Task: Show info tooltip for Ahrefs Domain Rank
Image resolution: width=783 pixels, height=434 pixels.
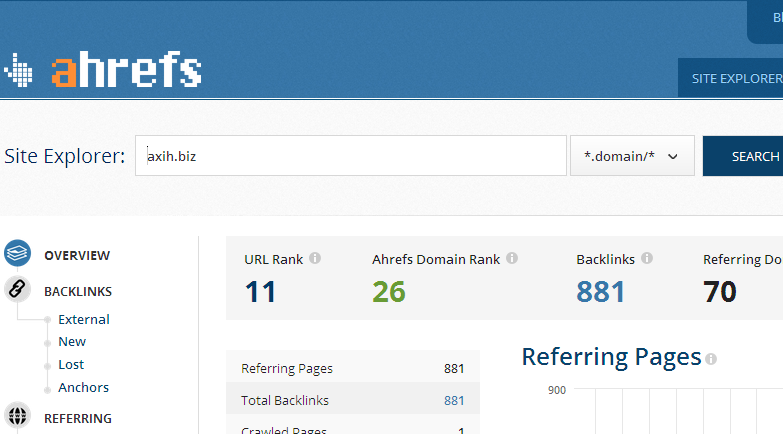Action: tap(512, 258)
